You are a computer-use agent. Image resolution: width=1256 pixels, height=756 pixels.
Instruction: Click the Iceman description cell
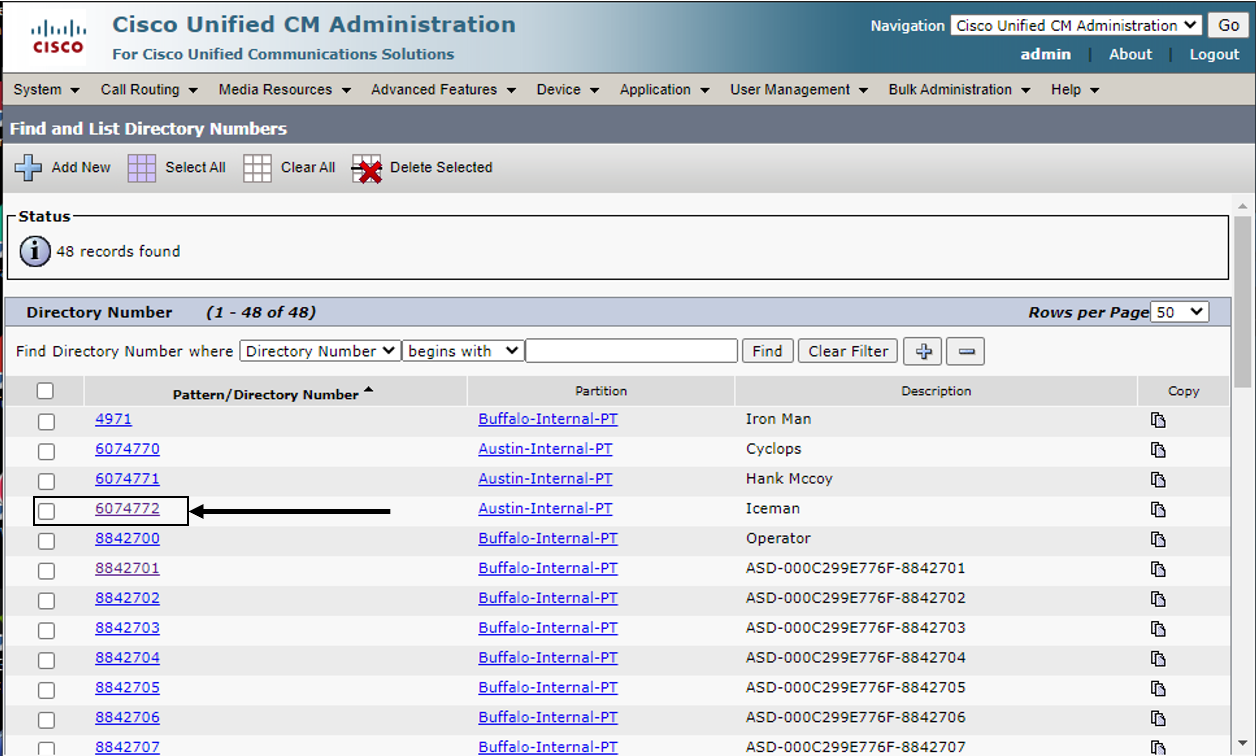(773, 508)
